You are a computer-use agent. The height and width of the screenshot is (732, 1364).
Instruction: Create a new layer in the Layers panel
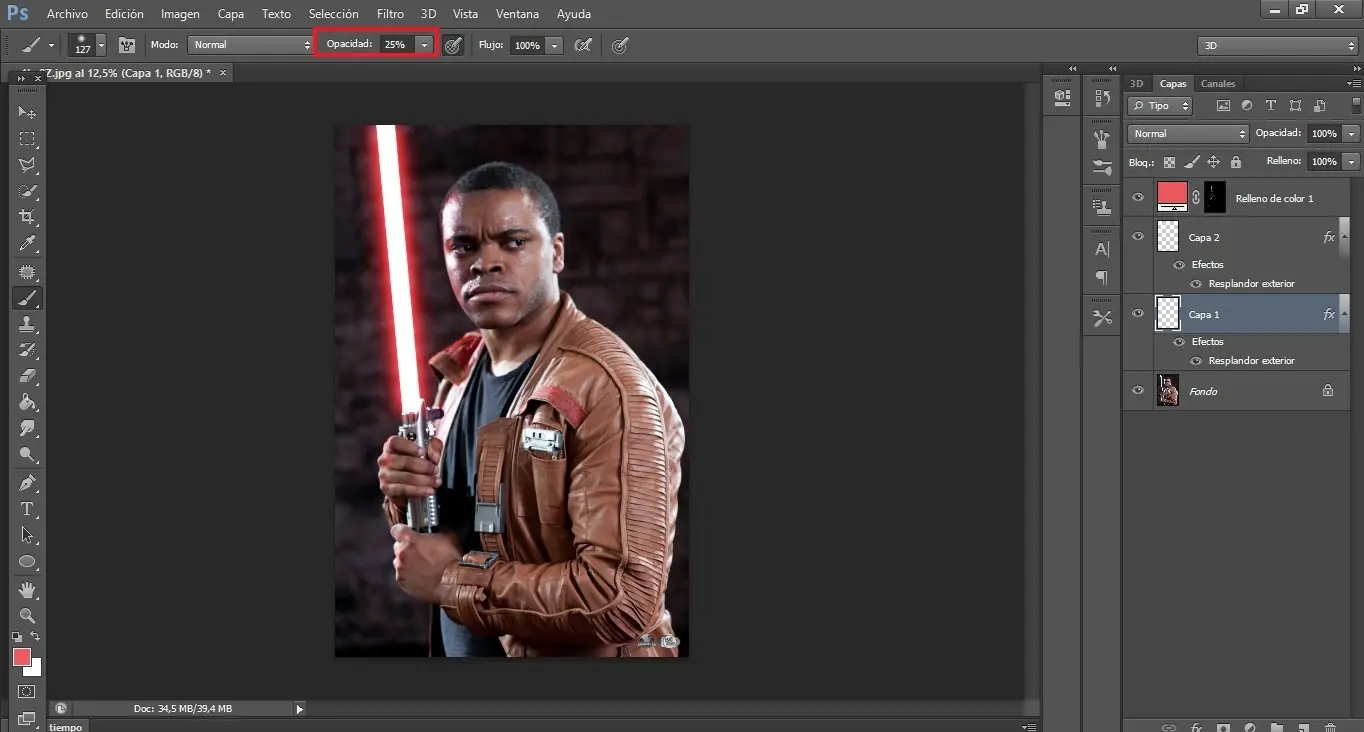pyautogui.click(x=1303, y=726)
